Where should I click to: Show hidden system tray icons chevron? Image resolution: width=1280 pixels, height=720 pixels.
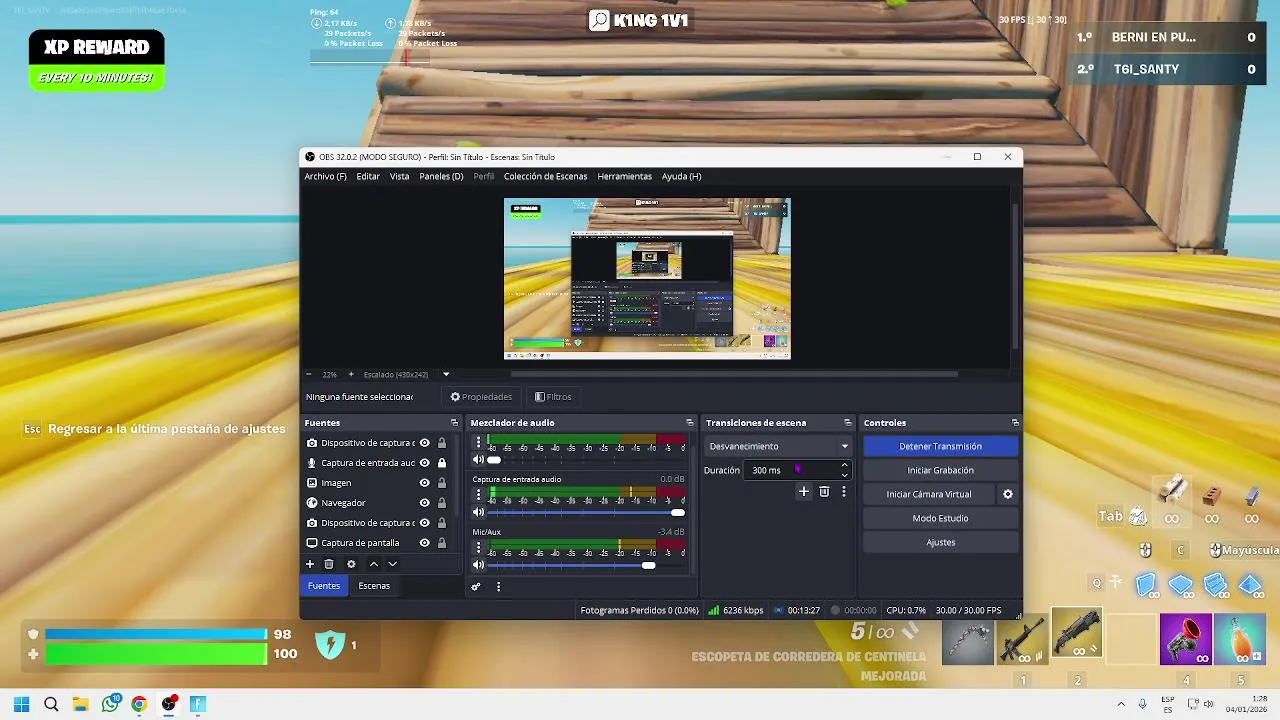tap(1121, 704)
